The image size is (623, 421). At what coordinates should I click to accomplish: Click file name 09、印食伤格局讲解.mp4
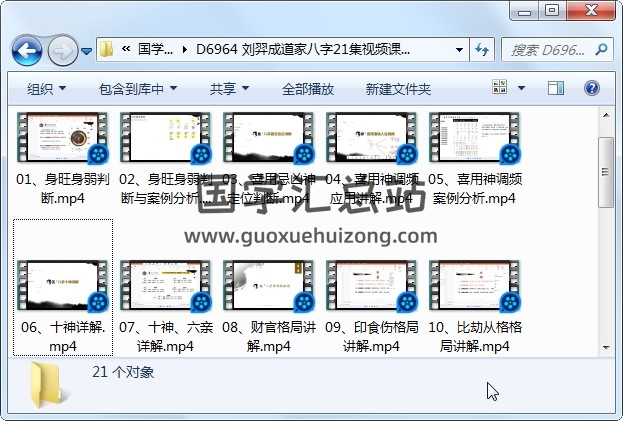pos(371,337)
